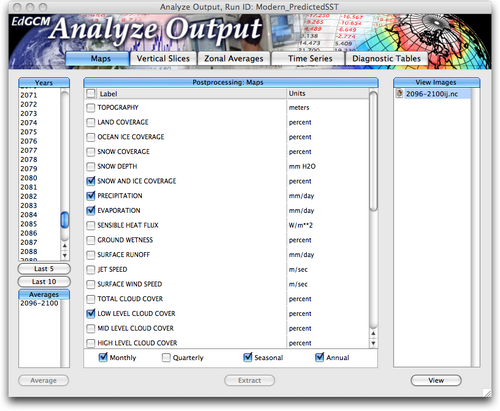Click the Years panel header
The width and height of the screenshot is (500, 411).
[x=44, y=83]
